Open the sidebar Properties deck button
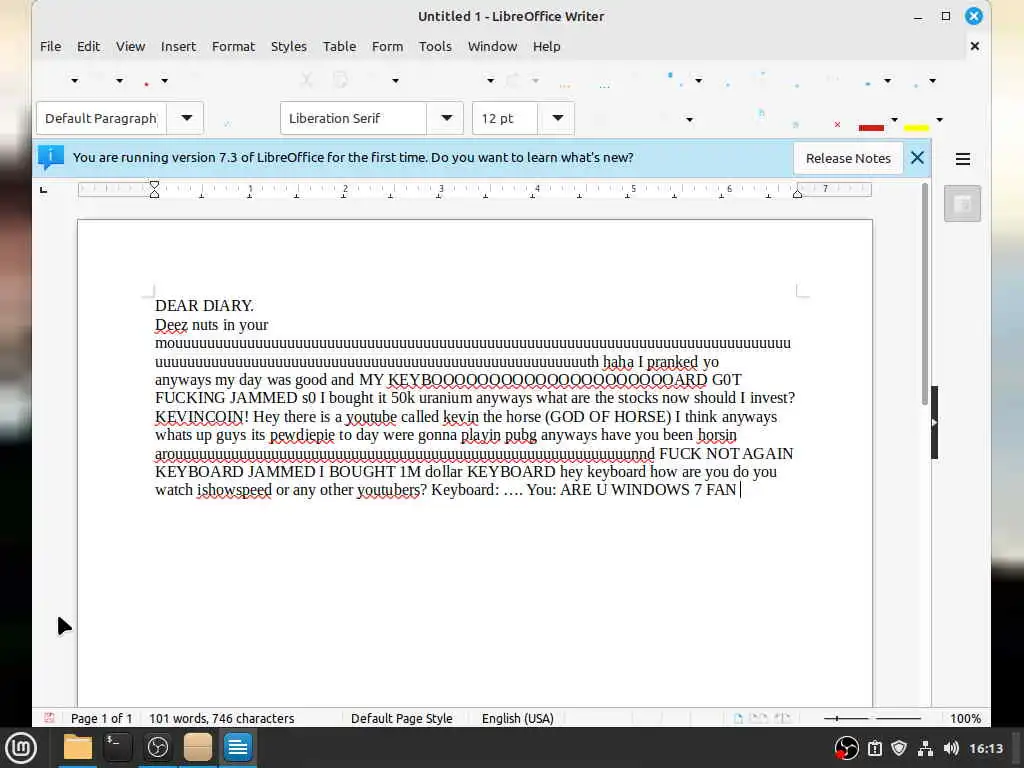 [x=962, y=204]
